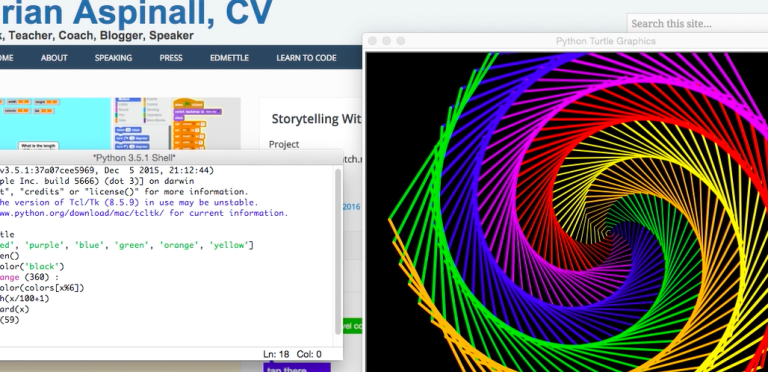Open the PRESS menu item
The image size is (768, 372).
pos(171,58)
